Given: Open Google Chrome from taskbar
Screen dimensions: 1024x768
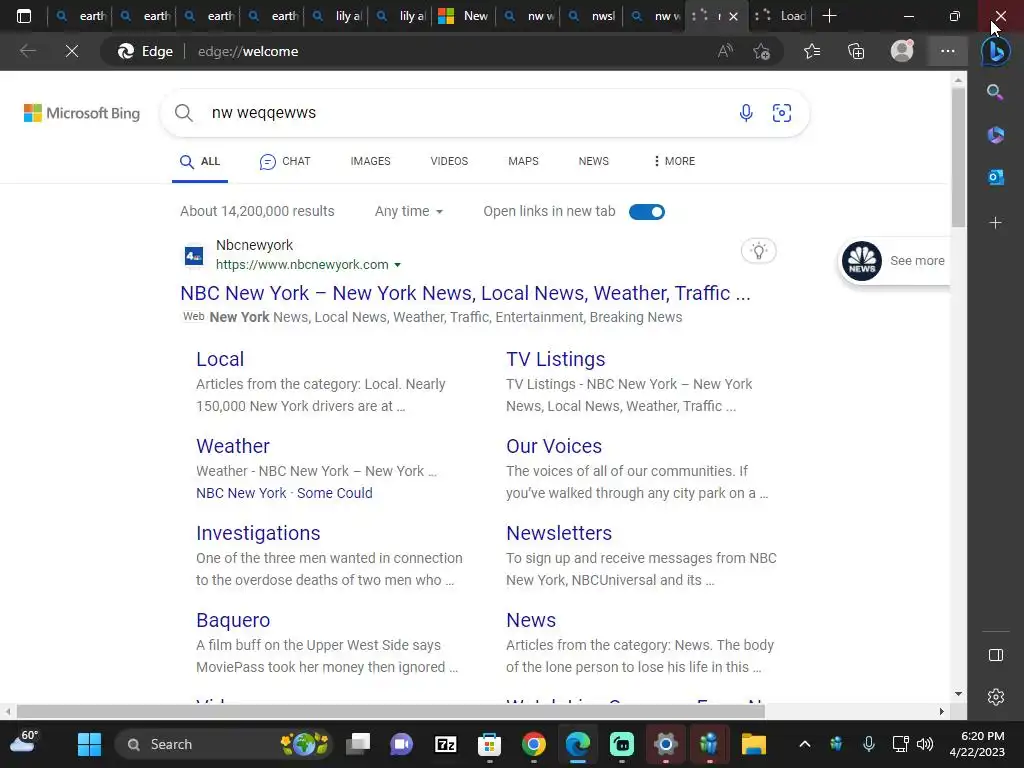Looking at the screenshot, I should coord(534,744).
